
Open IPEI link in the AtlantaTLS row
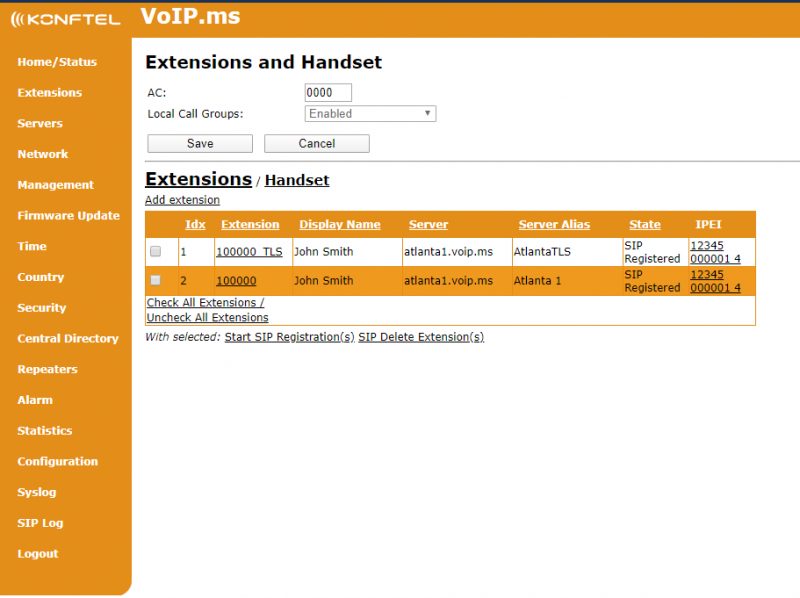715,252
